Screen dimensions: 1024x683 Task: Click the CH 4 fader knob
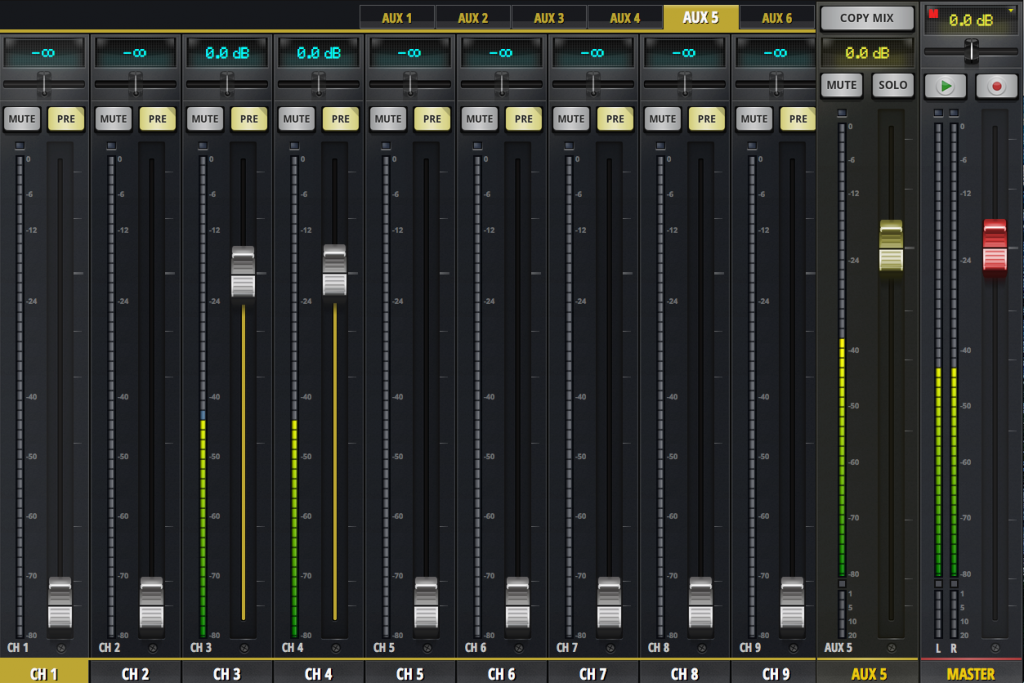tap(334, 270)
